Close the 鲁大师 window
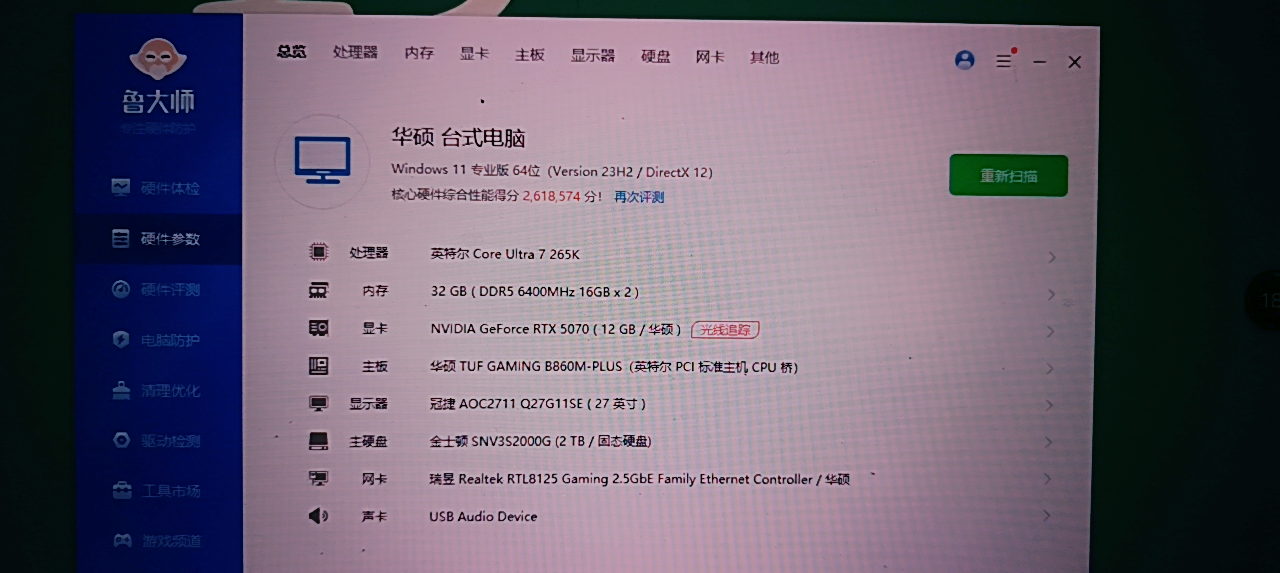 (x=1075, y=62)
